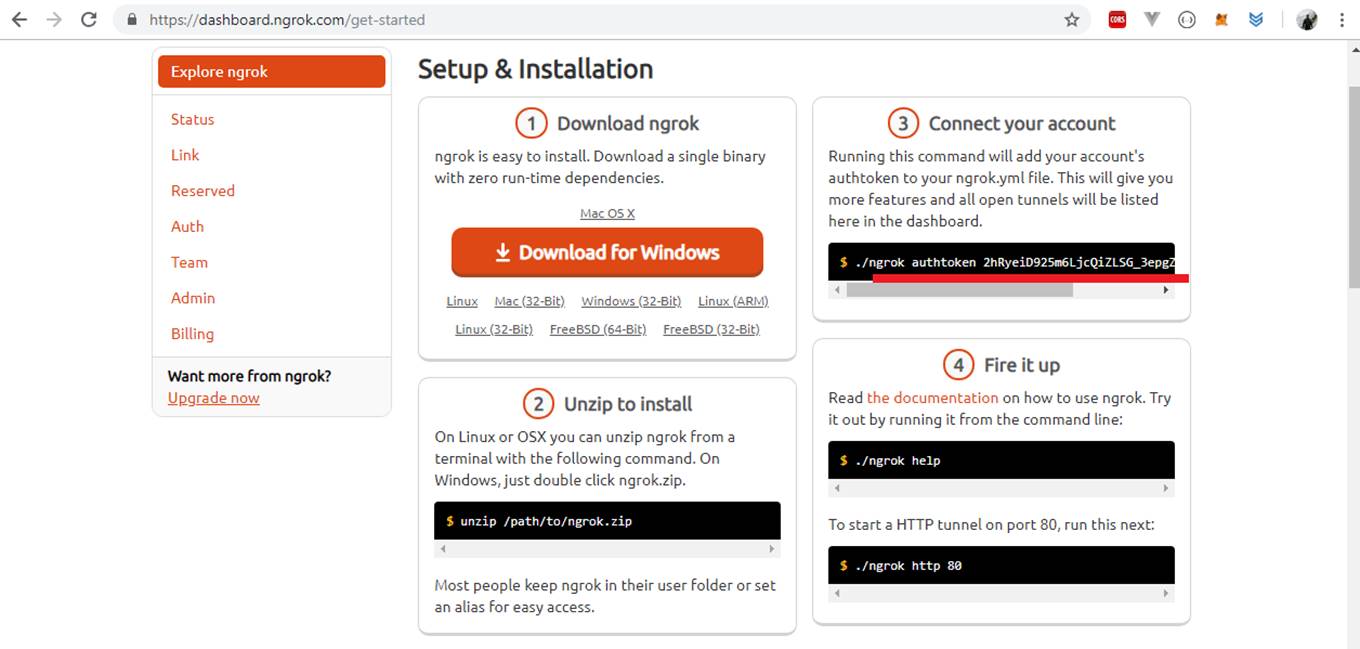Click the CORS extension icon
The width and height of the screenshot is (1360, 649).
[x=1117, y=19]
